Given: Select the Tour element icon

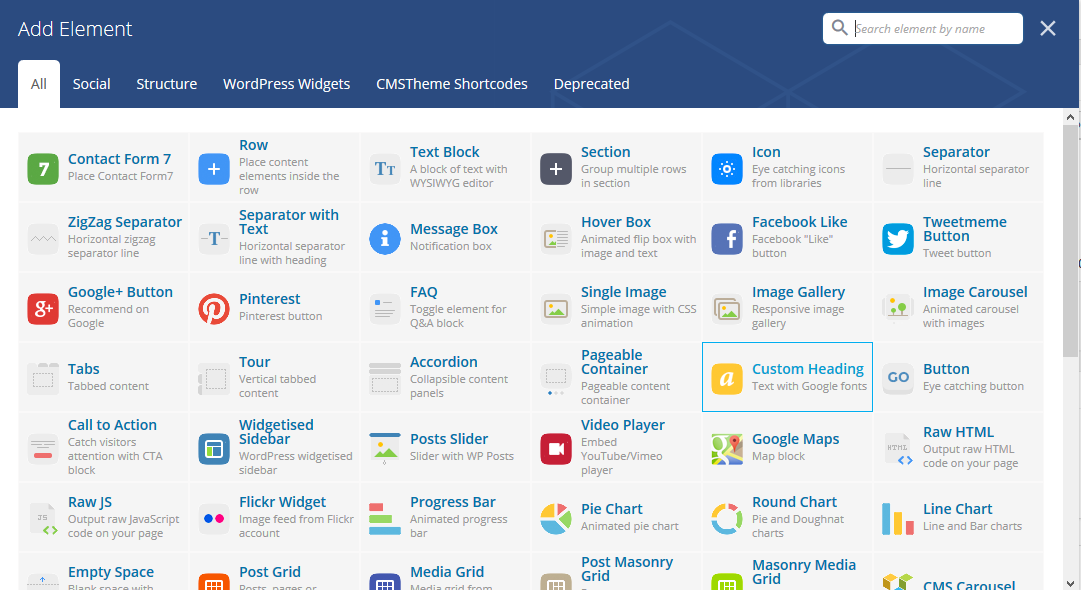Looking at the screenshot, I should click(x=214, y=379).
